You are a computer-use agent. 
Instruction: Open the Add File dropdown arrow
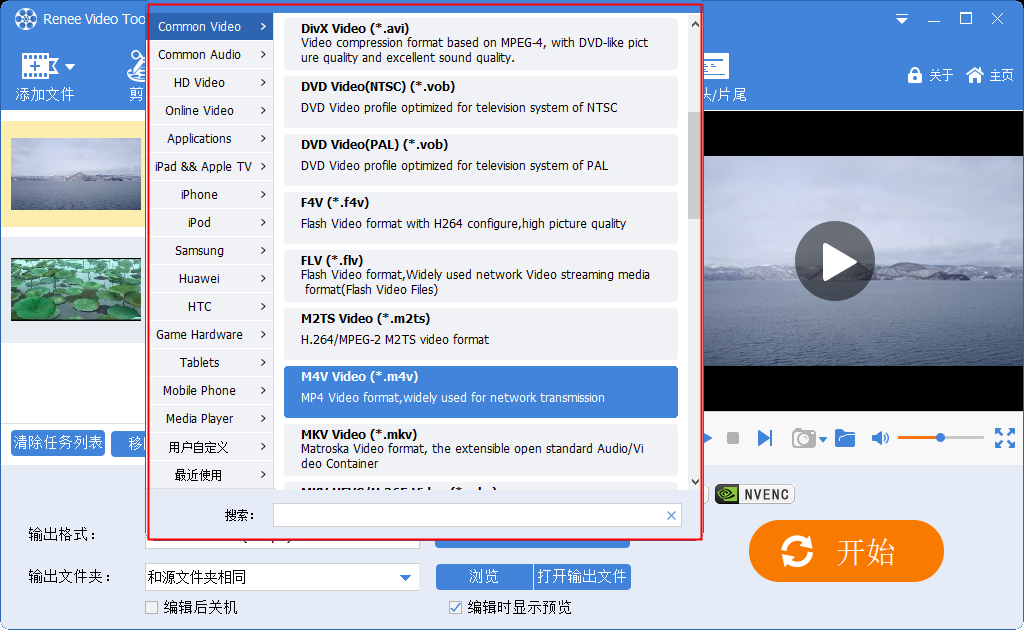[70, 67]
